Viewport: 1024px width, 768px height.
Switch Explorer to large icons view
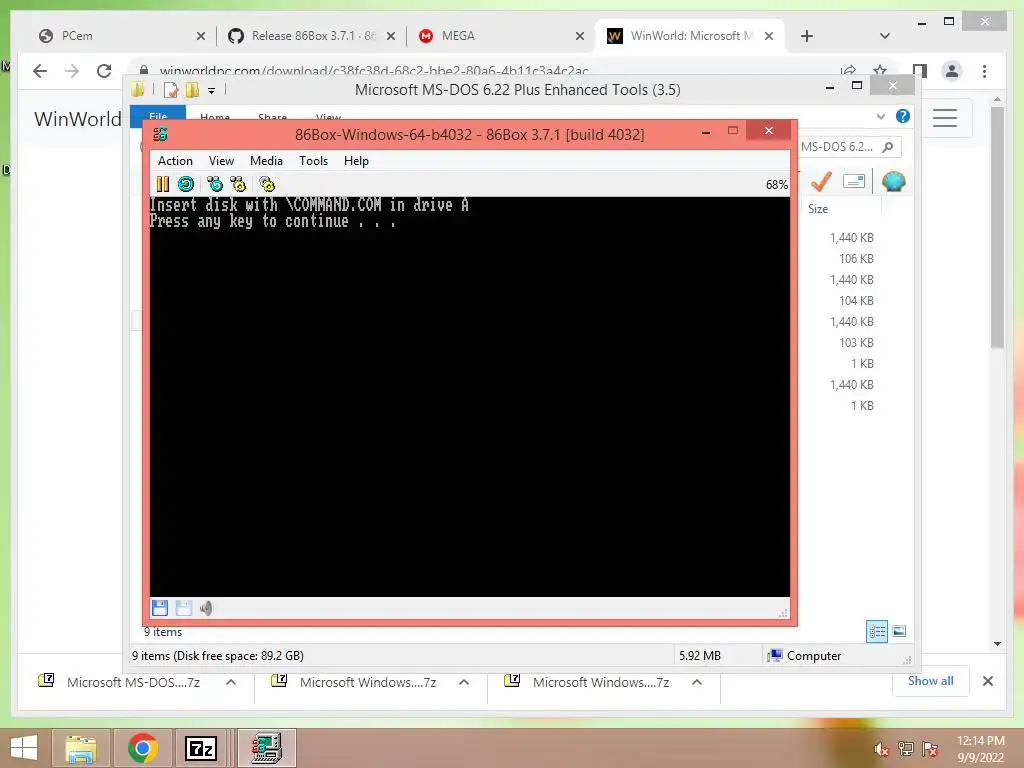(x=899, y=631)
